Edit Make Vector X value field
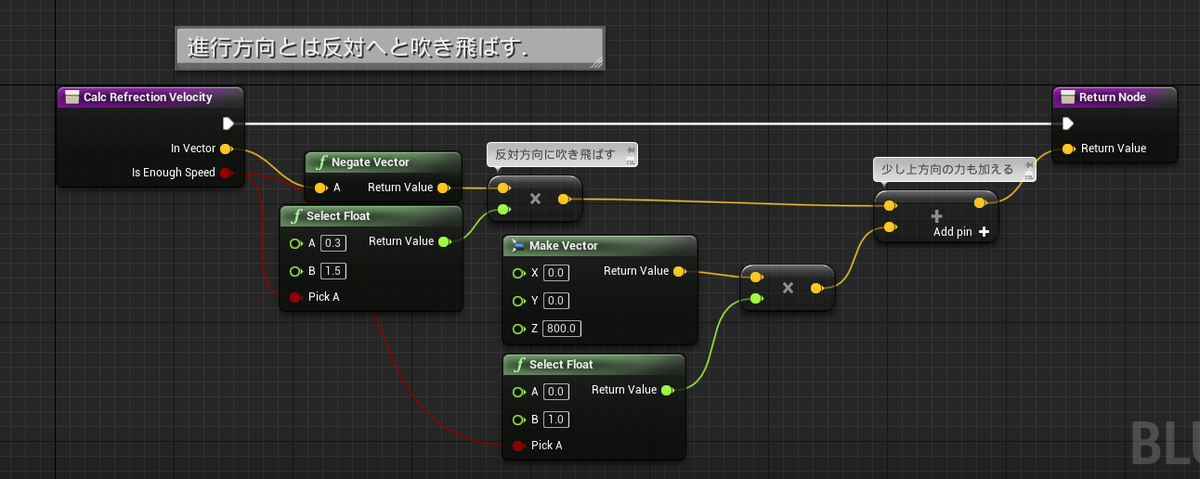 pos(556,273)
